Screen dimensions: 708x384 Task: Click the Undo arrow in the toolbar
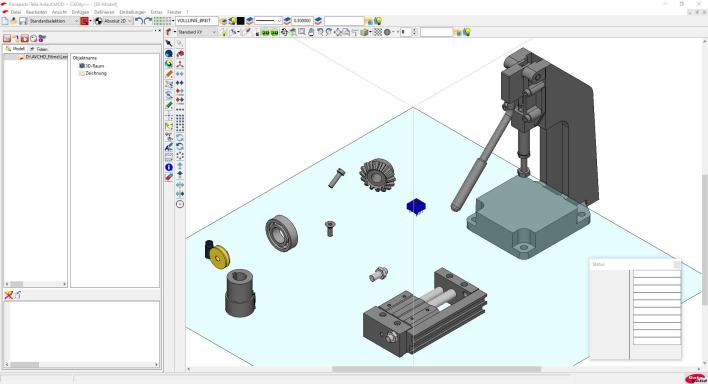pyautogui.click(x=139, y=21)
